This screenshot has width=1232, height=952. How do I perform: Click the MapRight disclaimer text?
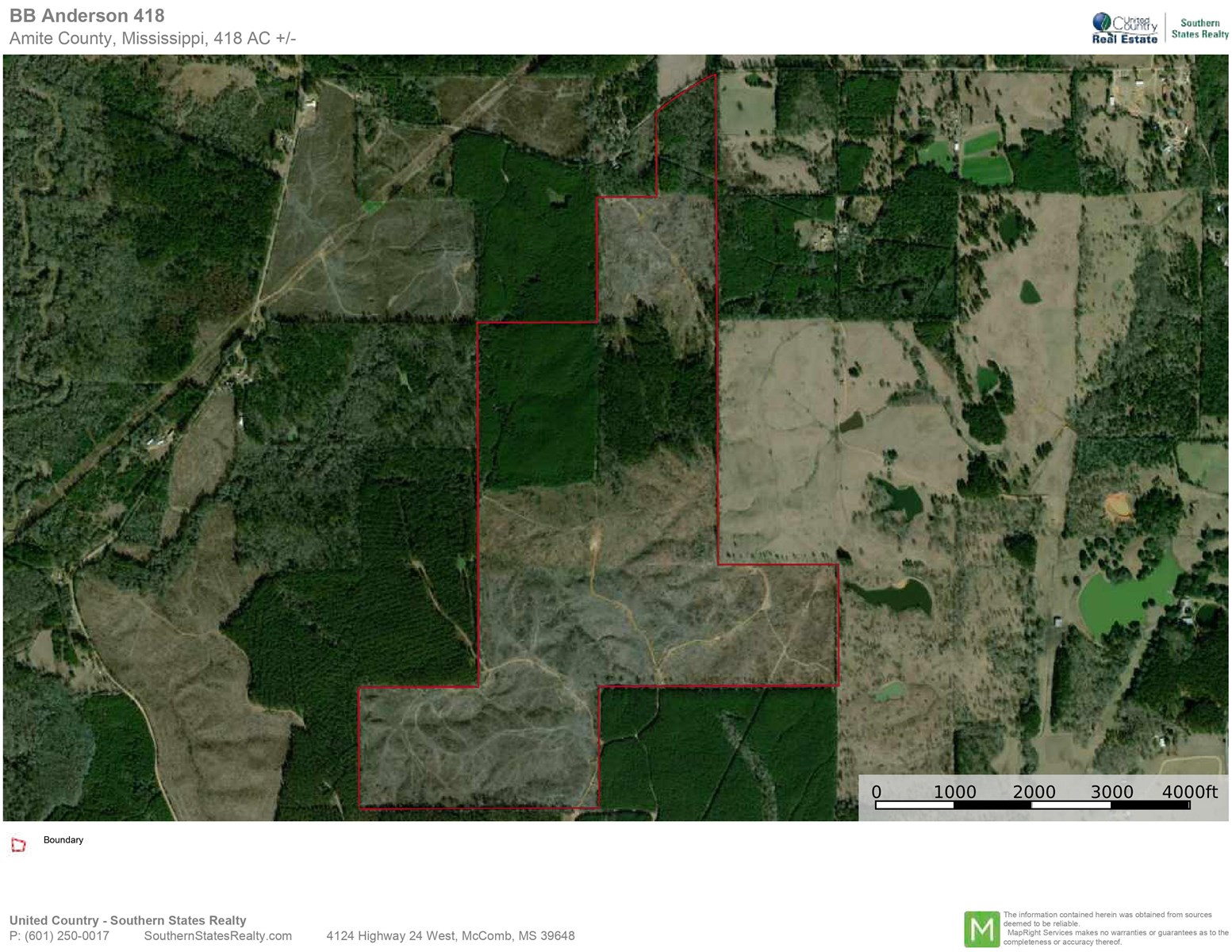tap(1115, 928)
